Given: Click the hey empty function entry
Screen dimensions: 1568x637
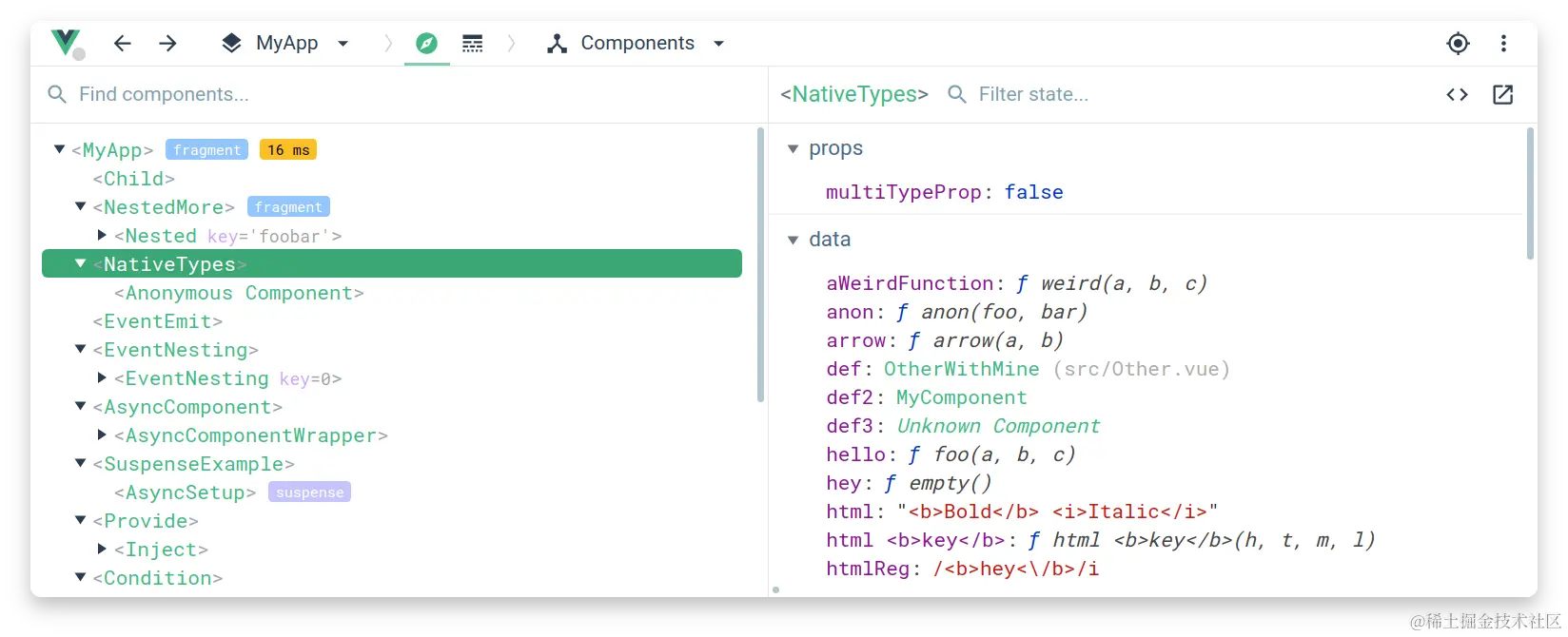Looking at the screenshot, I should coord(909,483).
